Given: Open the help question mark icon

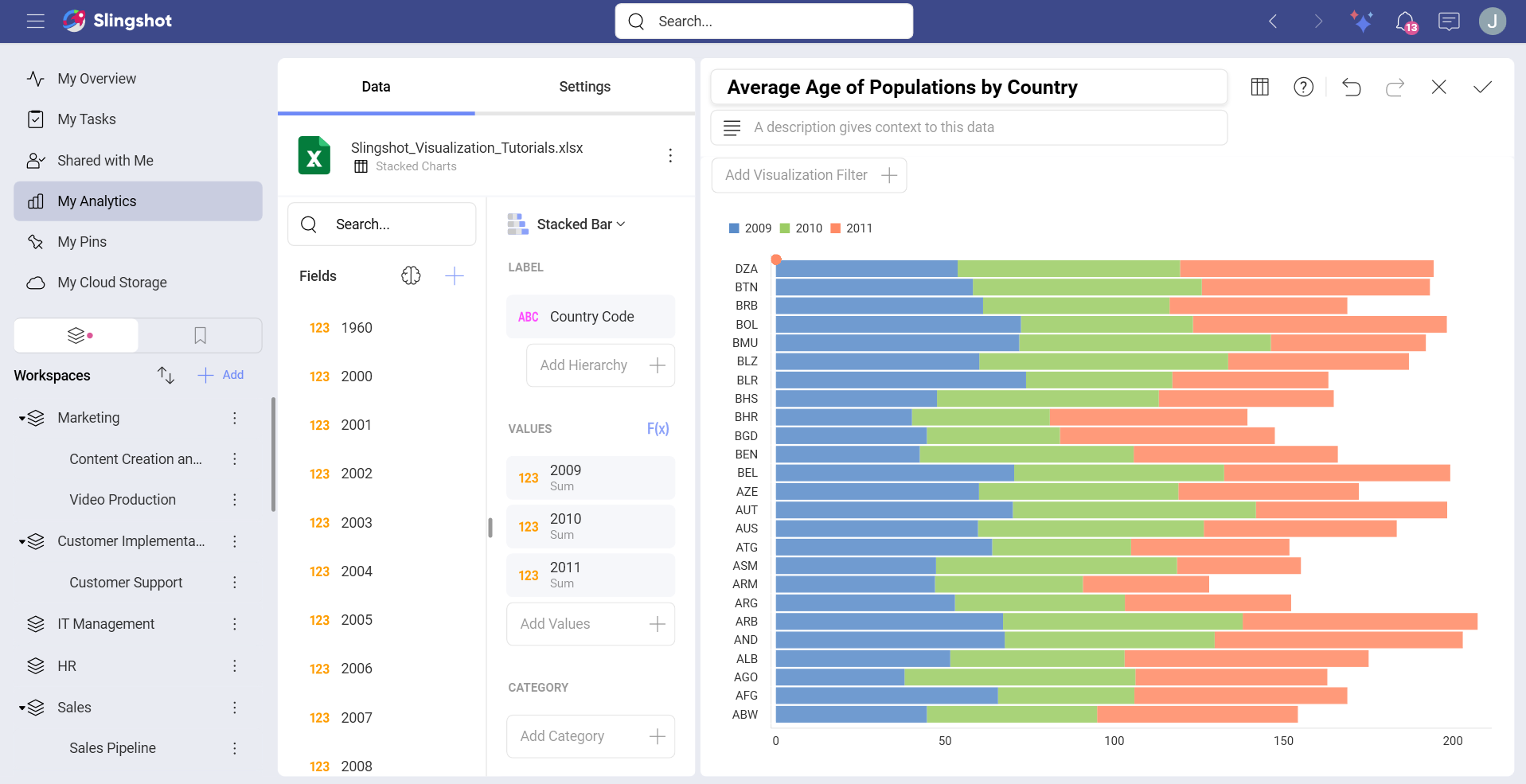Looking at the screenshot, I should [1303, 87].
